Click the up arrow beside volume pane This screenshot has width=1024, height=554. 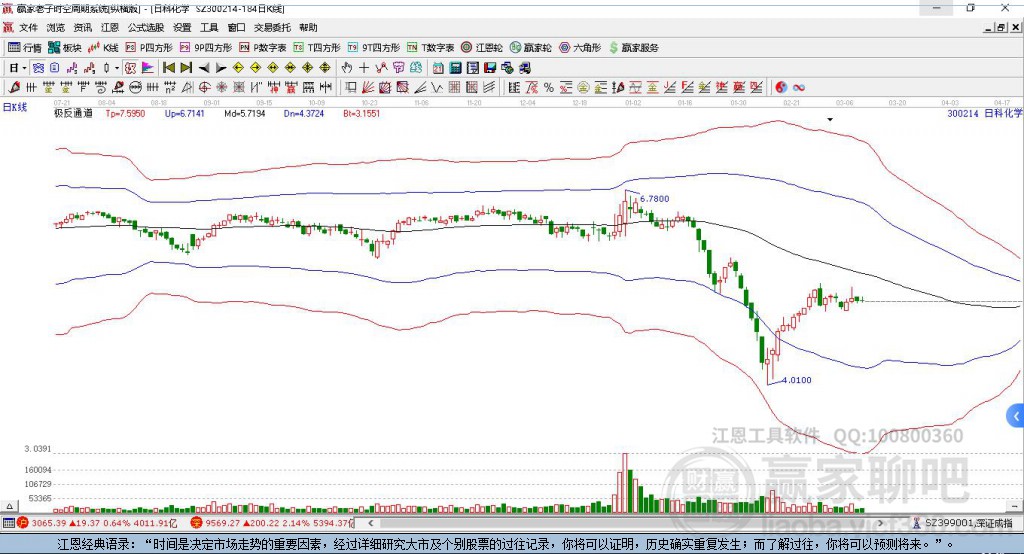coord(9,506)
